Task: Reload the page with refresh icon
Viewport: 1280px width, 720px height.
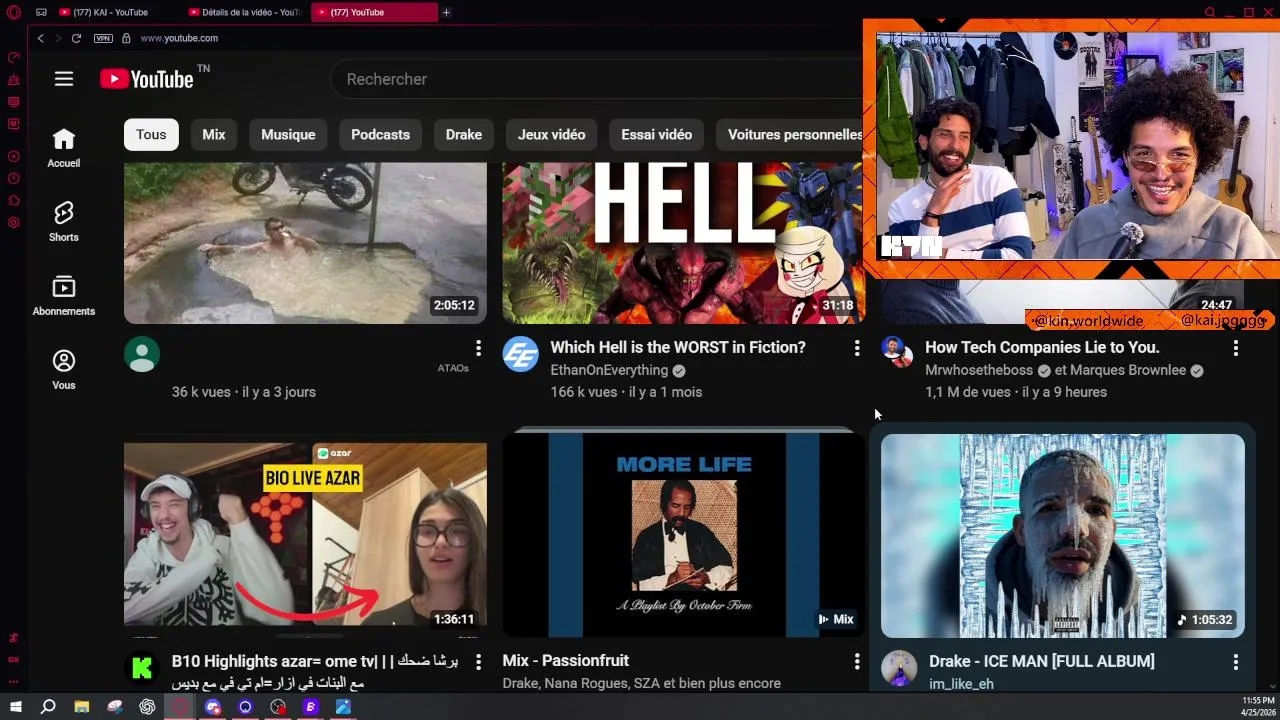Action: [76, 38]
